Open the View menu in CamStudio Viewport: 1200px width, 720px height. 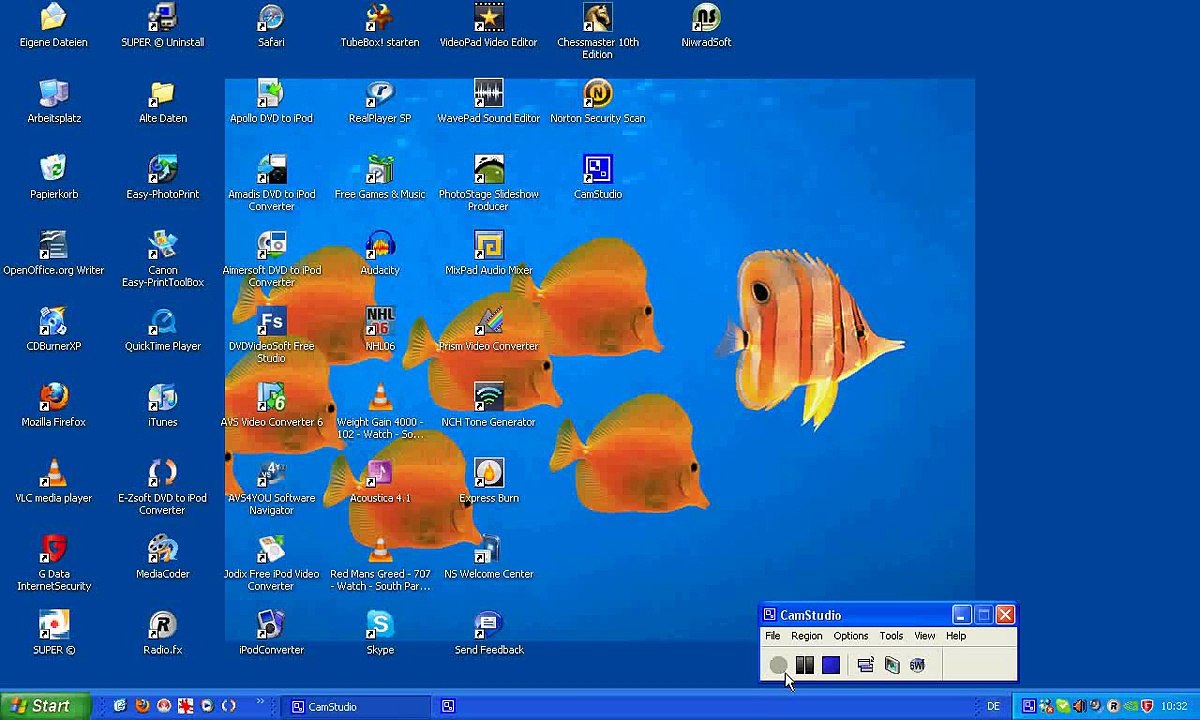coord(925,636)
